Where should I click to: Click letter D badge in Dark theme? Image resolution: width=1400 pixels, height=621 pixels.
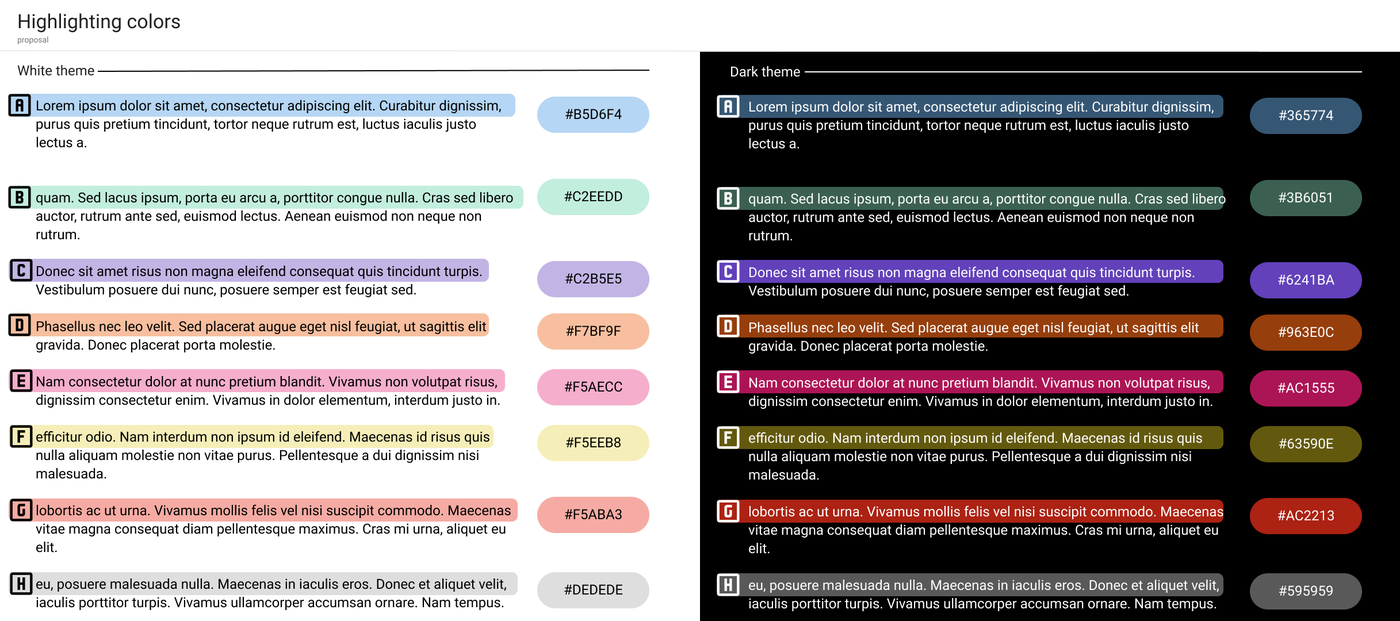[729, 326]
